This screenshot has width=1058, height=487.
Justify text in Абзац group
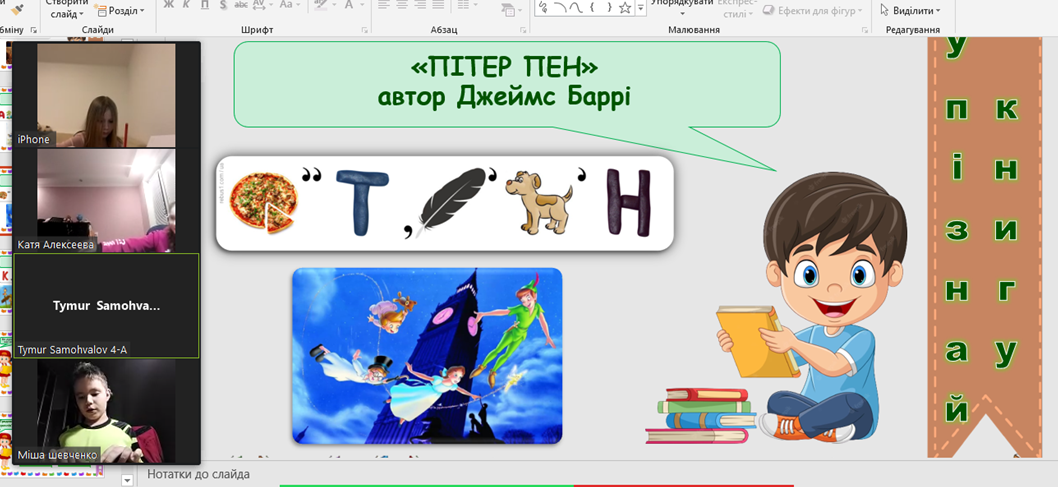tap(439, 5)
